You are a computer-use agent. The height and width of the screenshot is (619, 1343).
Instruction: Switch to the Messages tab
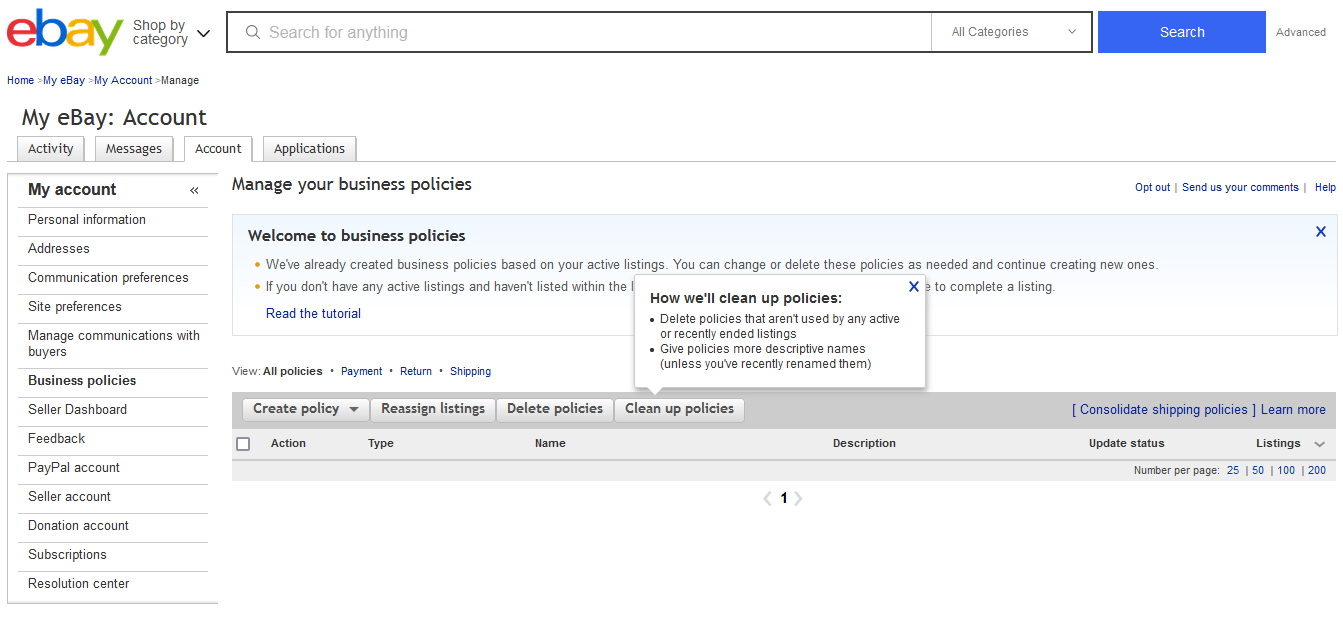tap(134, 149)
